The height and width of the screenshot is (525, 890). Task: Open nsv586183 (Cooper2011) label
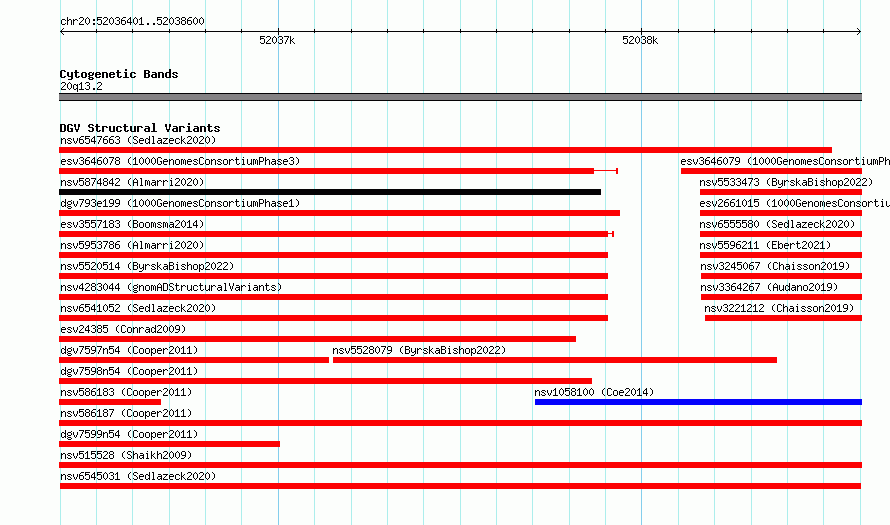[126, 392]
